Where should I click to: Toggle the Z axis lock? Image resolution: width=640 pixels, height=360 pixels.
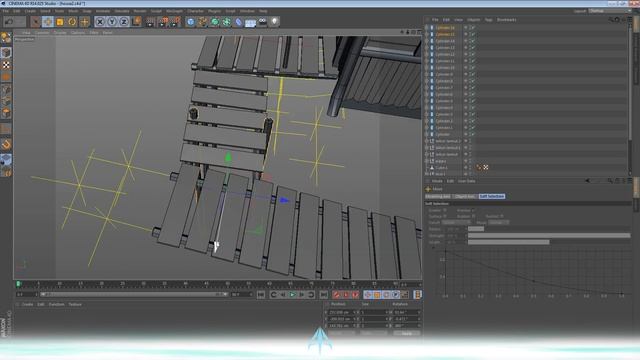(x=124, y=22)
